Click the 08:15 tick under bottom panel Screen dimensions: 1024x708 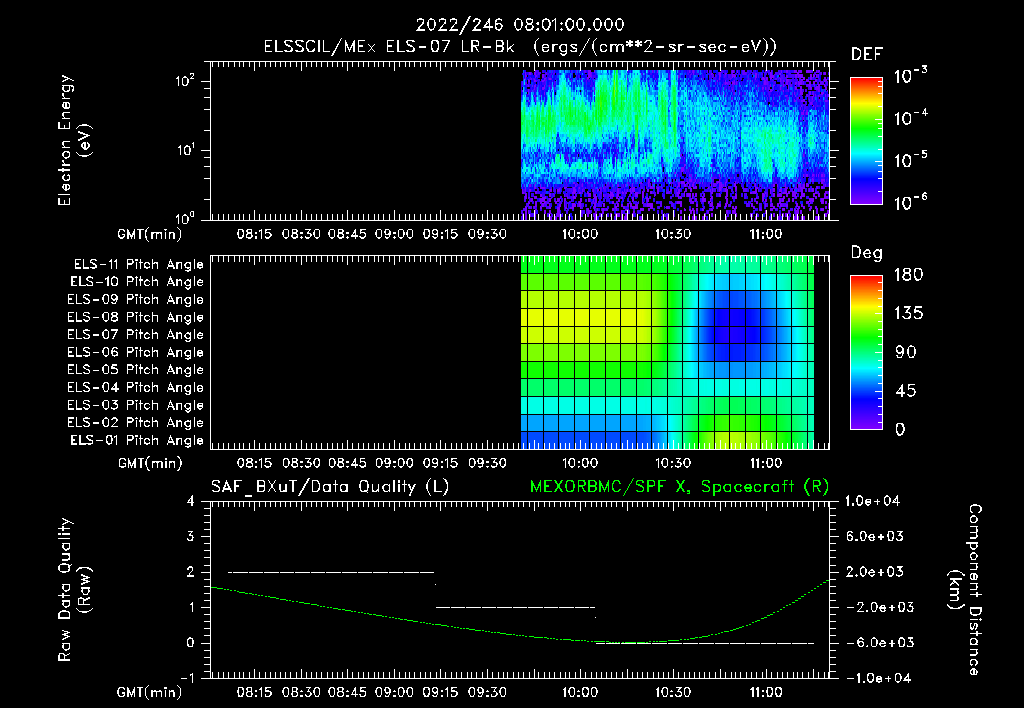pyautogui.click(x=255, y=692)
